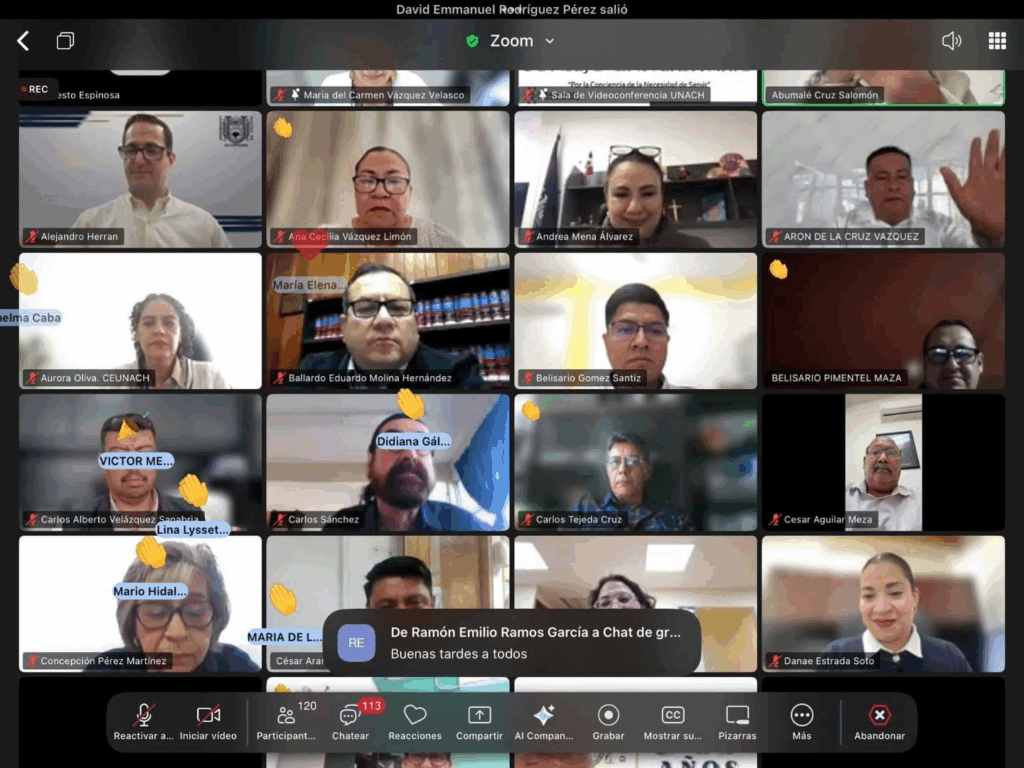Open the Ramón Emilio Ramos García chat notification
Viewport: 1024px width, 768px height.
[511, 642]
